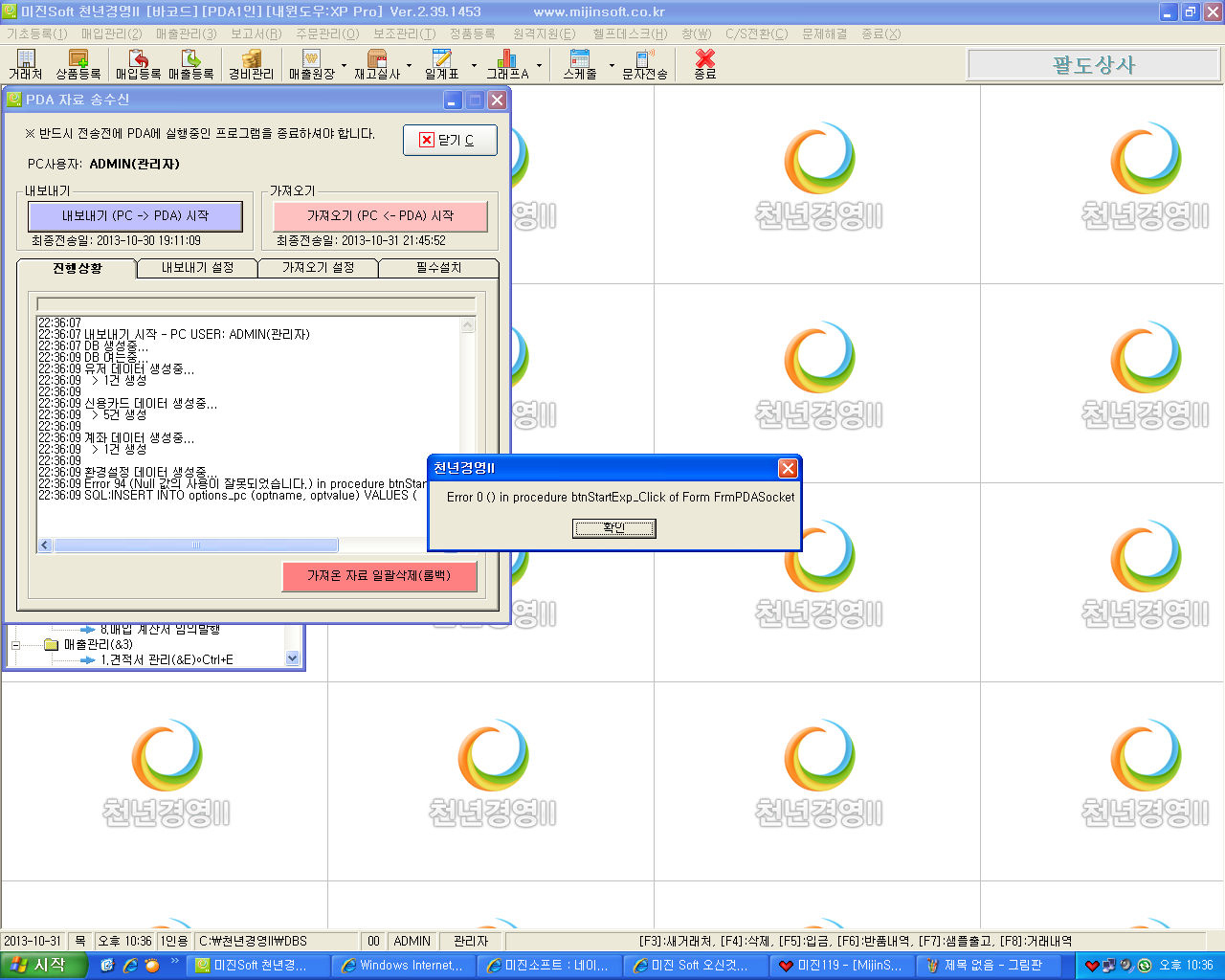
Task: Click status bar date 2013-10-31
Action: tap(33, 941)
